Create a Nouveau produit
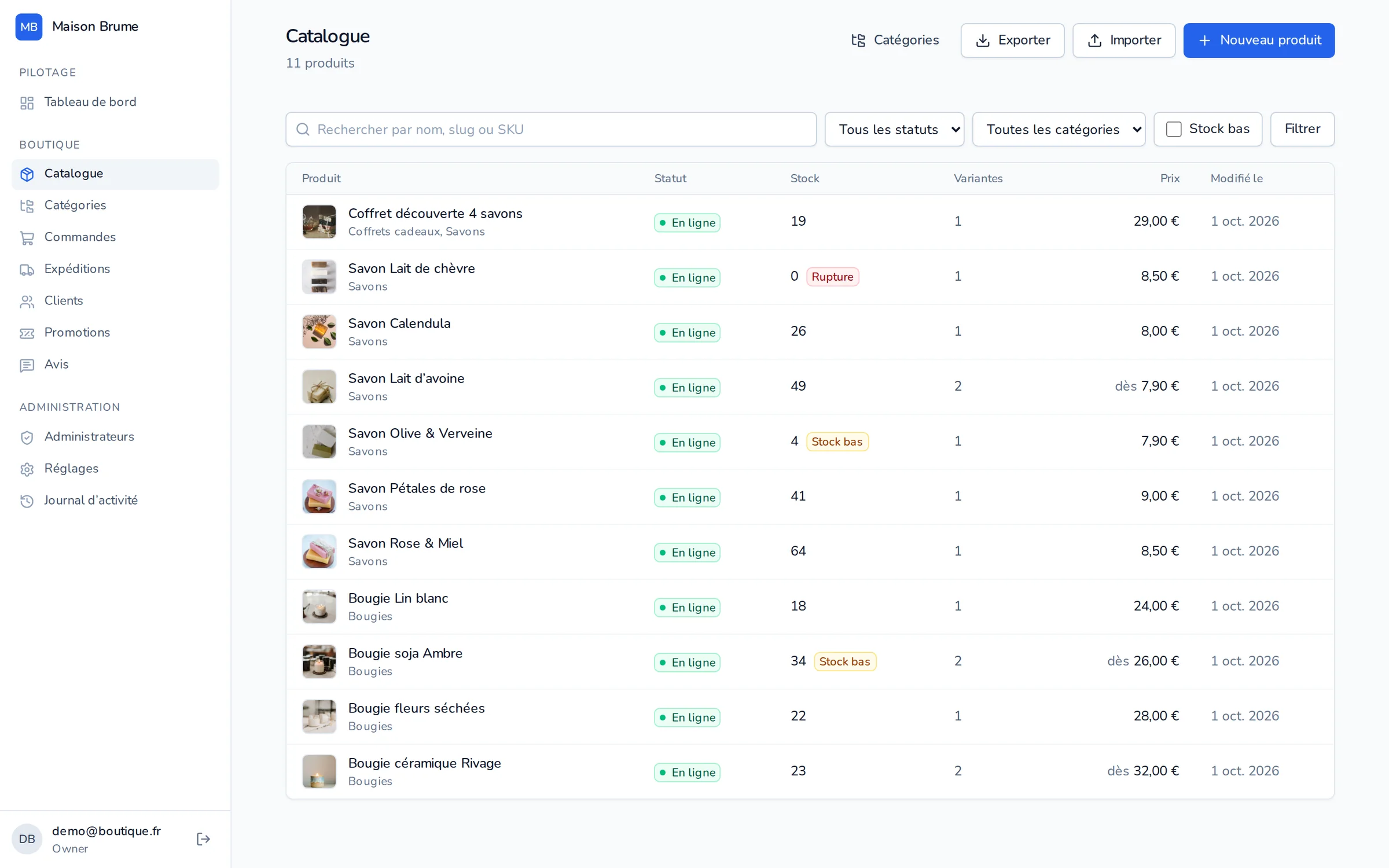Image resolution: width=1389 pixels, height=868 pixels. point(1259,41)
